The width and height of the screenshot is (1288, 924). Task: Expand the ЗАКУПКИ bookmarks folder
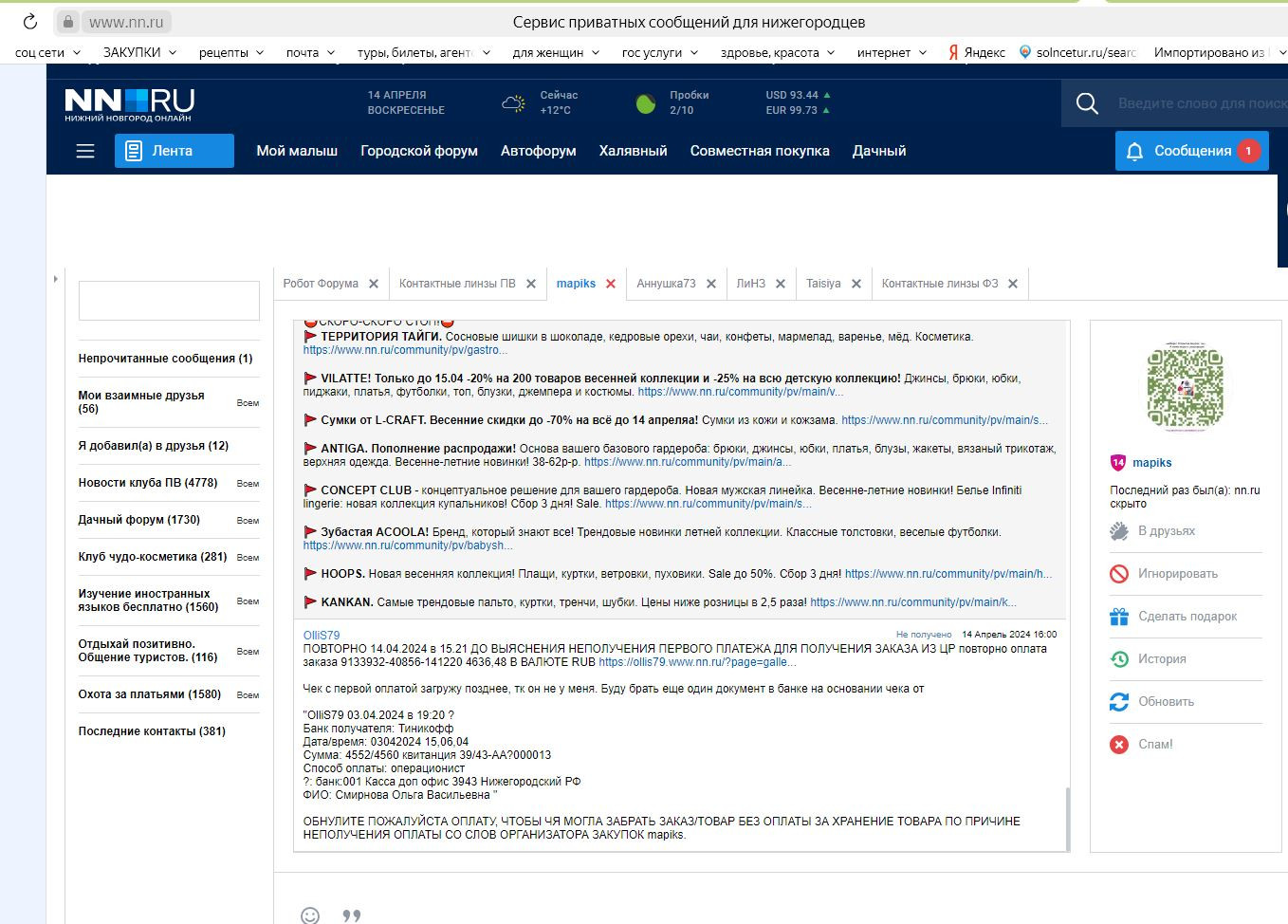(139, 52)
